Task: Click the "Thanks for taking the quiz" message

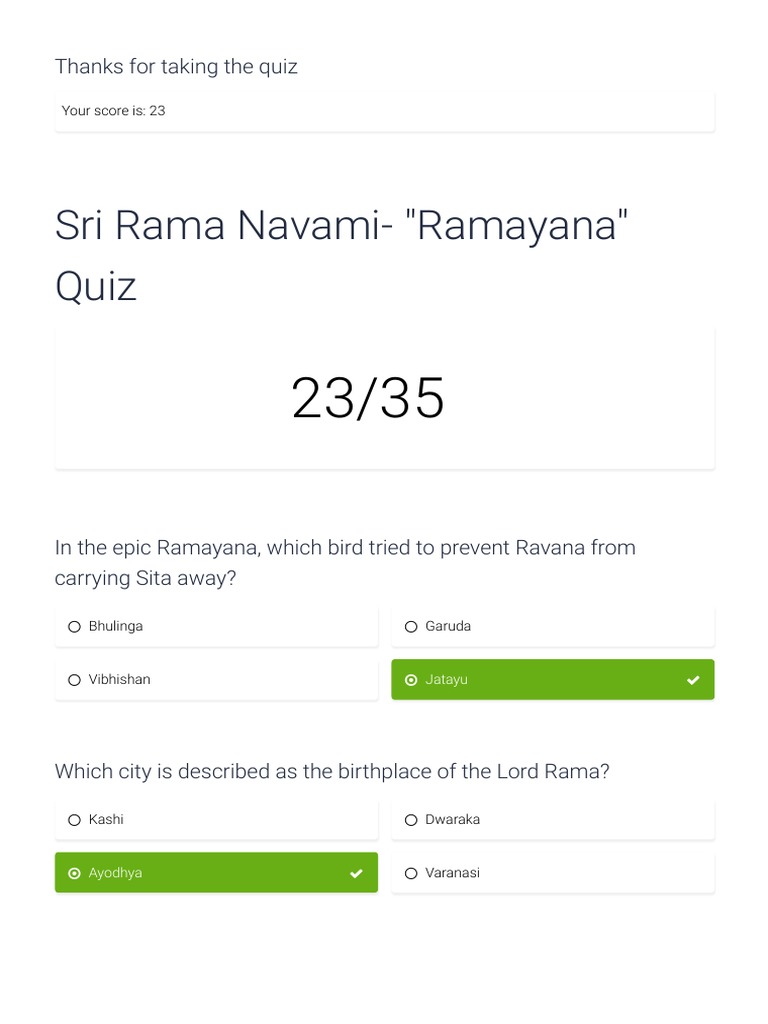Action: coord(176,66)
